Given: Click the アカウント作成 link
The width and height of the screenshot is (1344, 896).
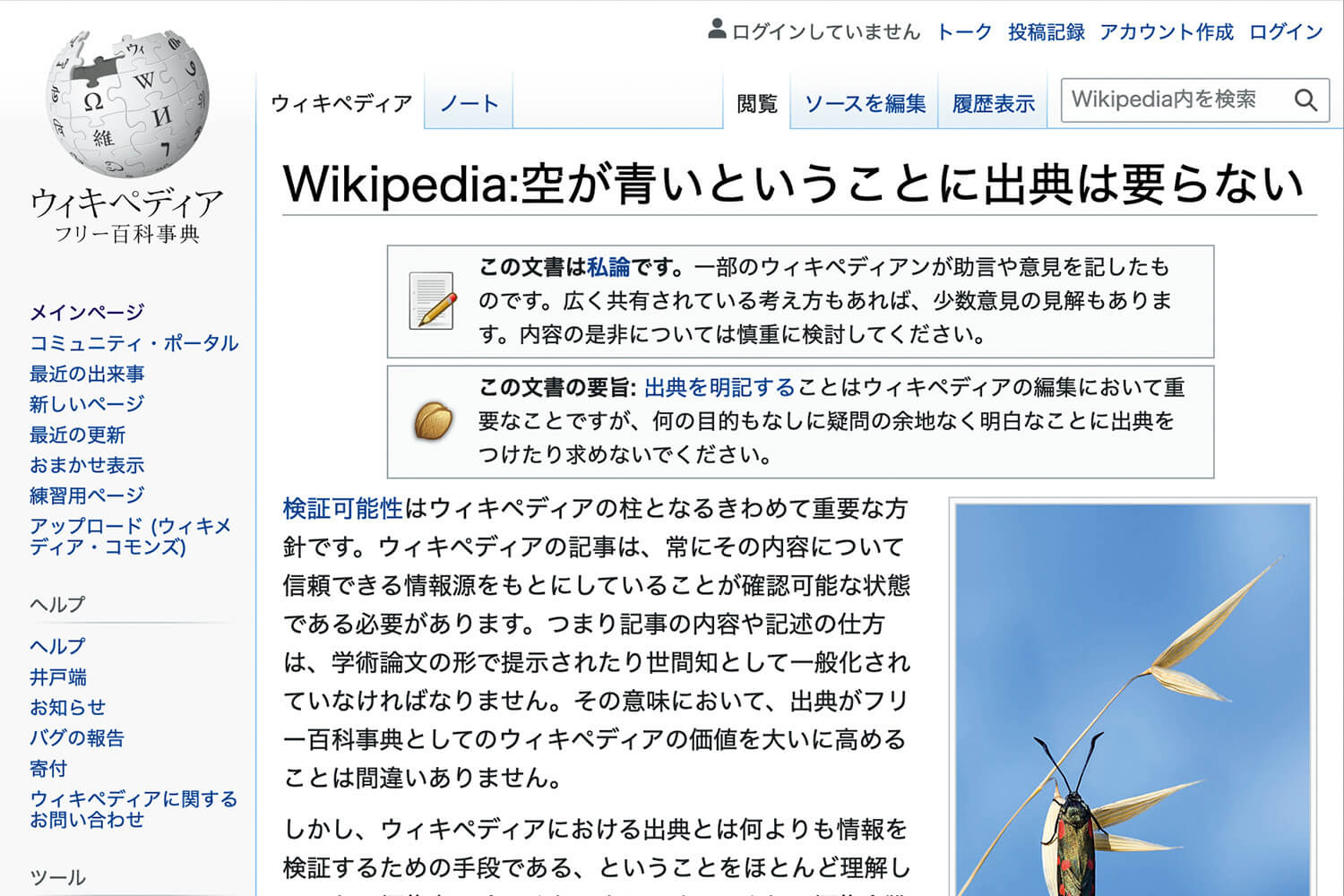Looking at the screenshot, I should [x=1167, y=32].
